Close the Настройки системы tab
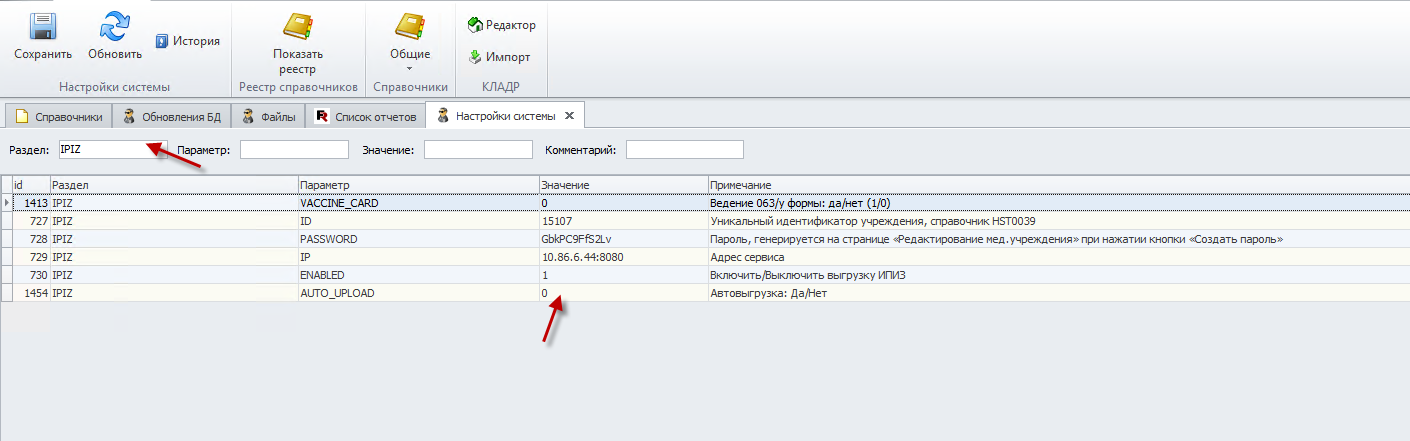1410x441 pixels. tap(569, 116)
